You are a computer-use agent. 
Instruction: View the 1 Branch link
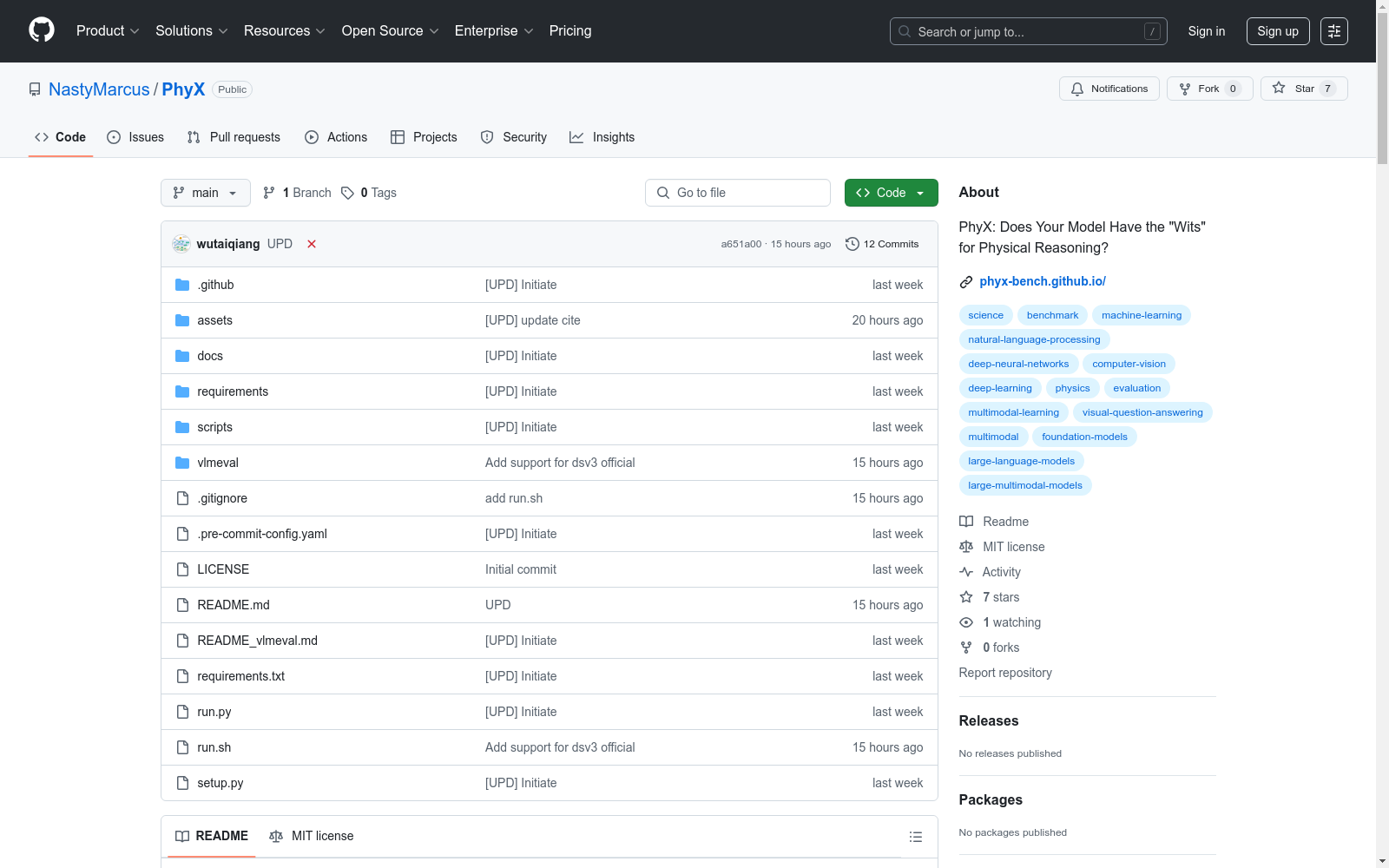pyautogui.click(x=297, y=193)
